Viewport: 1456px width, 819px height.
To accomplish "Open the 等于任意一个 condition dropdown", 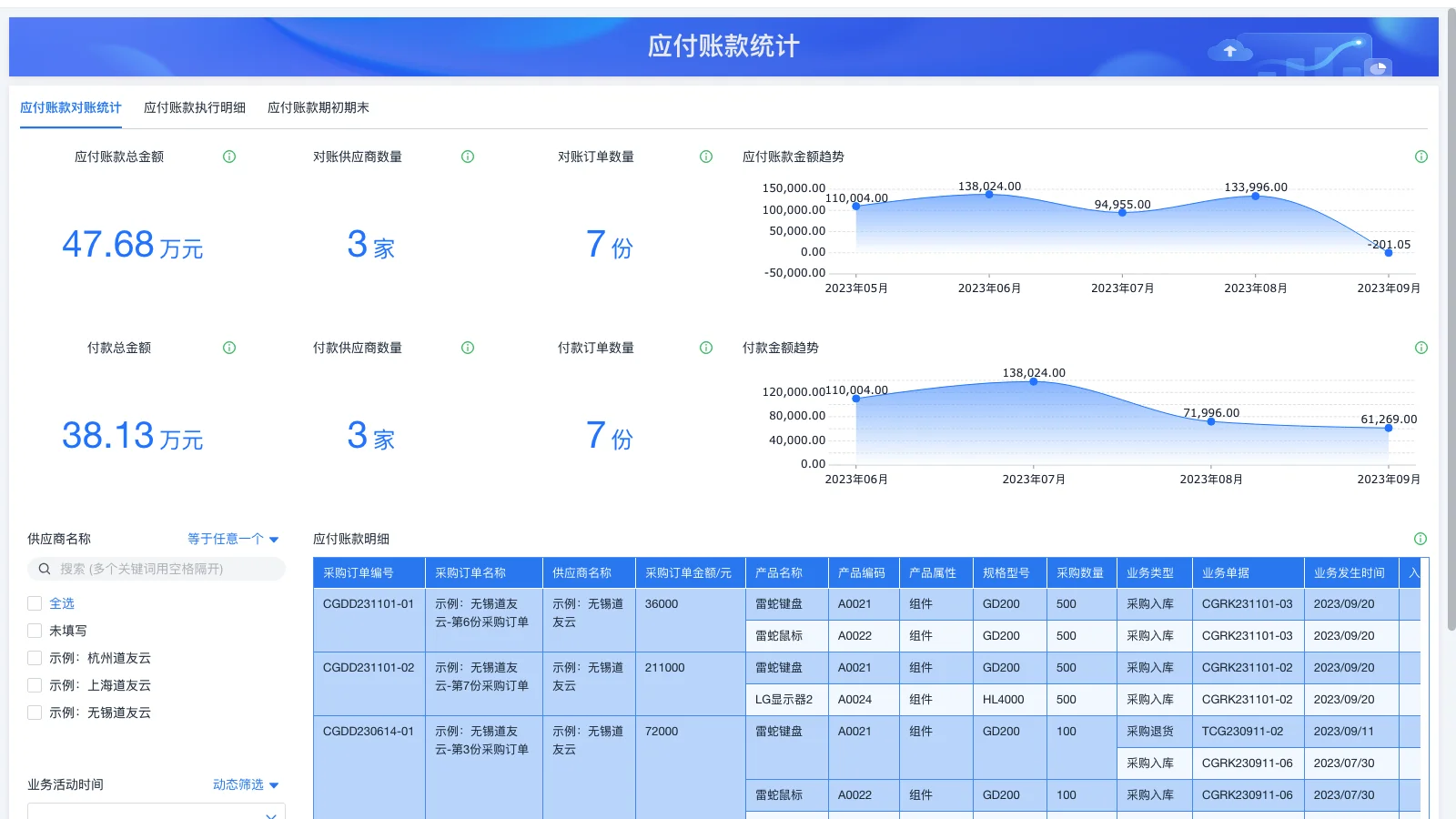I will (x=226, y=538).
